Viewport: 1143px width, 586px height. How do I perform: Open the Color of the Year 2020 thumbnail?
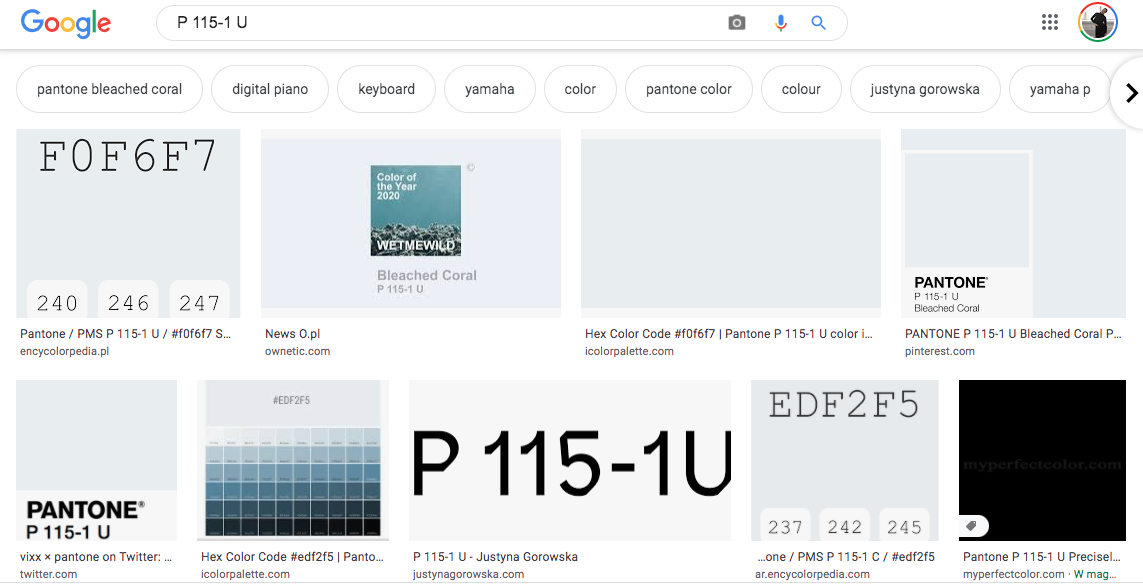click(411, 223)
